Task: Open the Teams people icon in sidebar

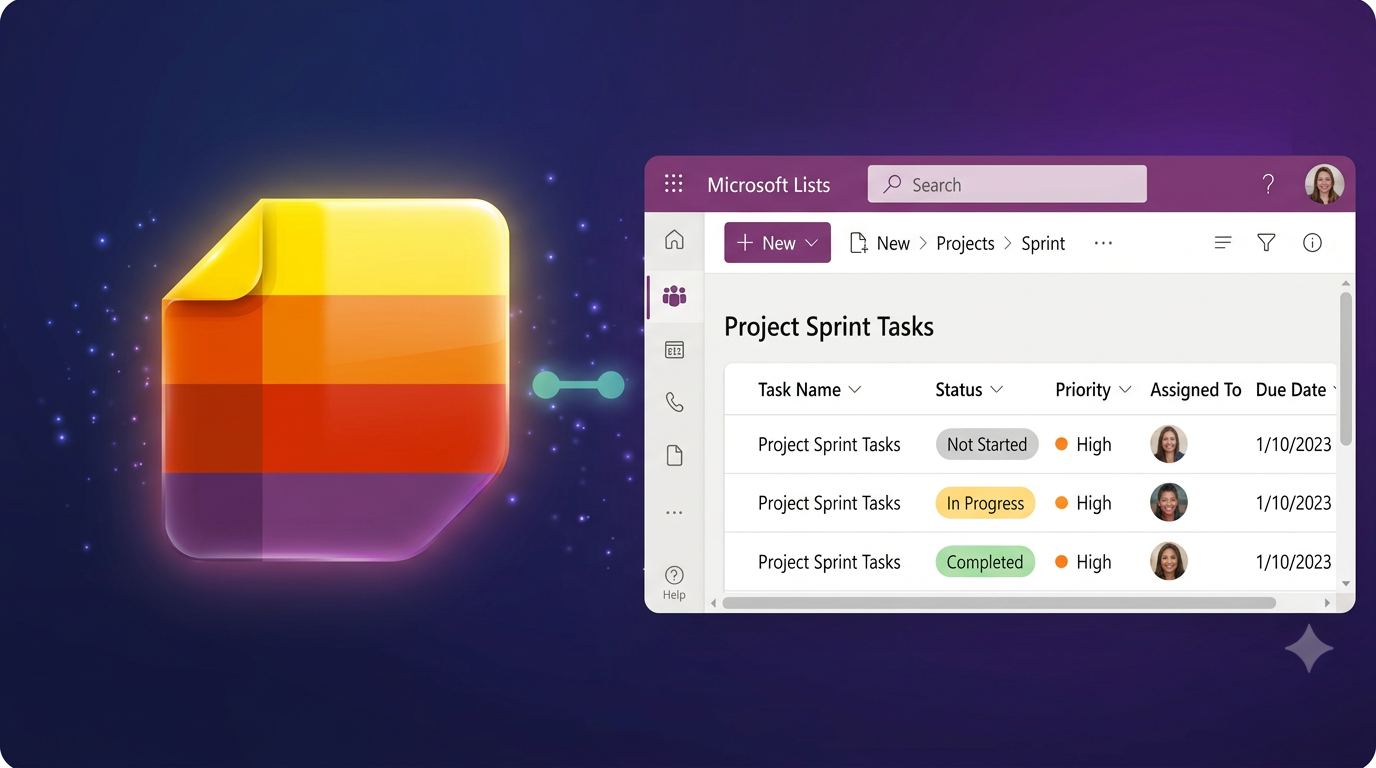Action: [x=675, y=296]
